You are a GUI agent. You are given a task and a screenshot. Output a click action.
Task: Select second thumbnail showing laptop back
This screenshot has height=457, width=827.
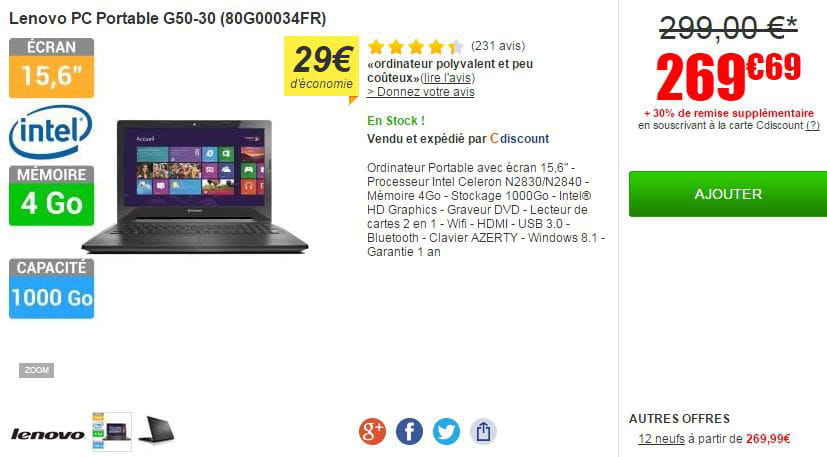tap(156, 430)
